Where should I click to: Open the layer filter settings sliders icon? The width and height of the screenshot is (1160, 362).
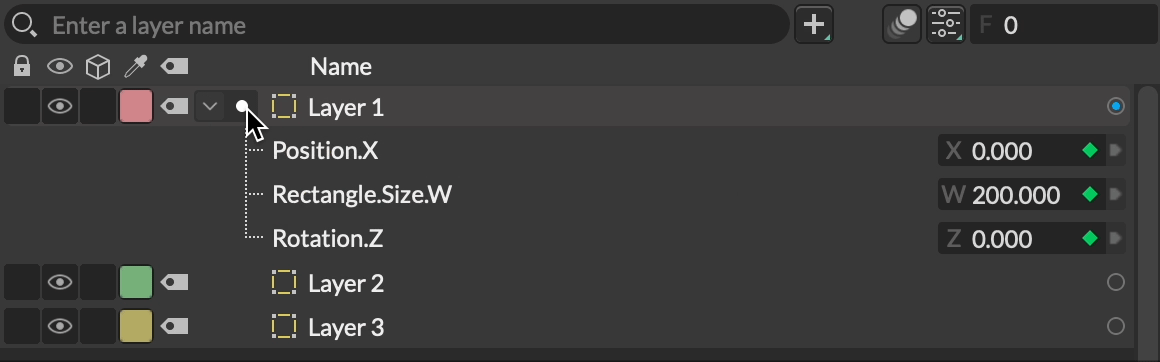coord(945,24)
